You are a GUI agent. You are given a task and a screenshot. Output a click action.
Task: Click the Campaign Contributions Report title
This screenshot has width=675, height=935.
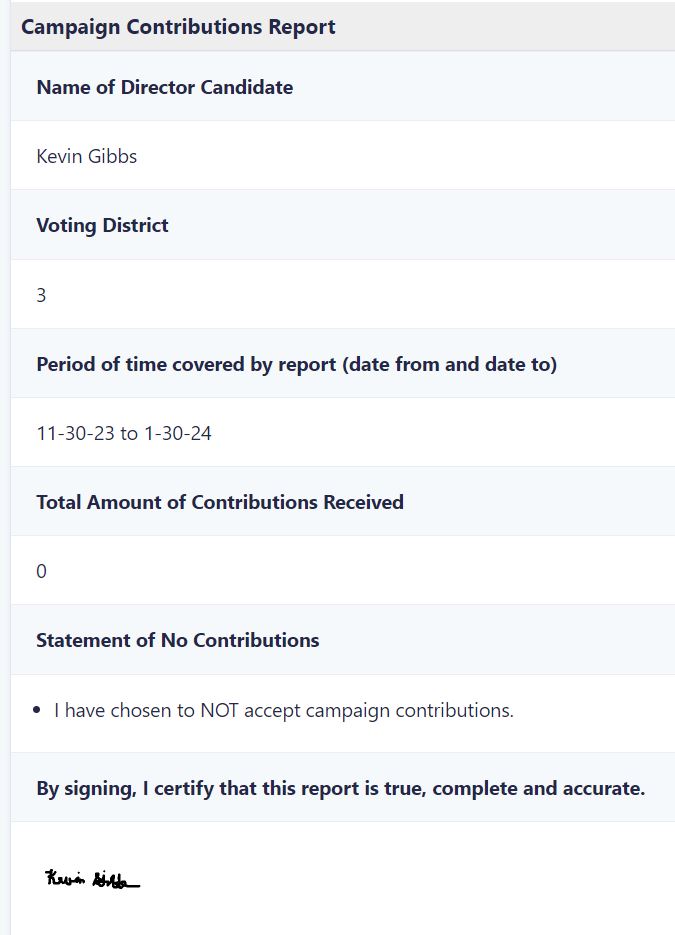tap(178, 27)
